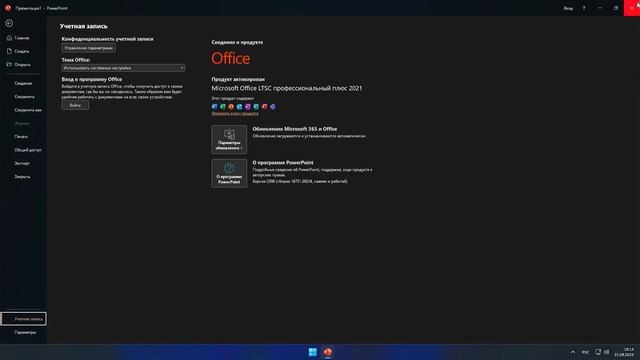Click the Изменить ключ продукта link

pos(235,113)
